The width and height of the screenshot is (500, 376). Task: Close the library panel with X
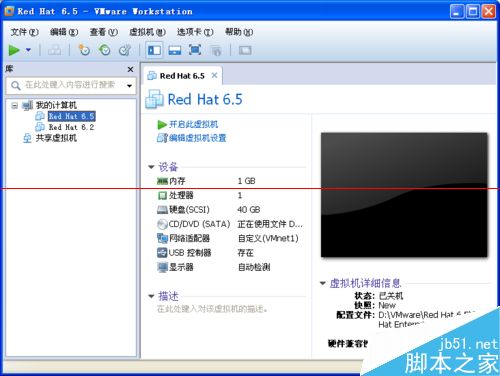(130, 69)
